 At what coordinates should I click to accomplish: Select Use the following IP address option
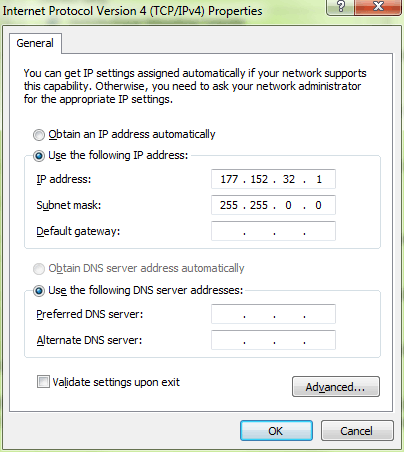click(x=39, y=156)
